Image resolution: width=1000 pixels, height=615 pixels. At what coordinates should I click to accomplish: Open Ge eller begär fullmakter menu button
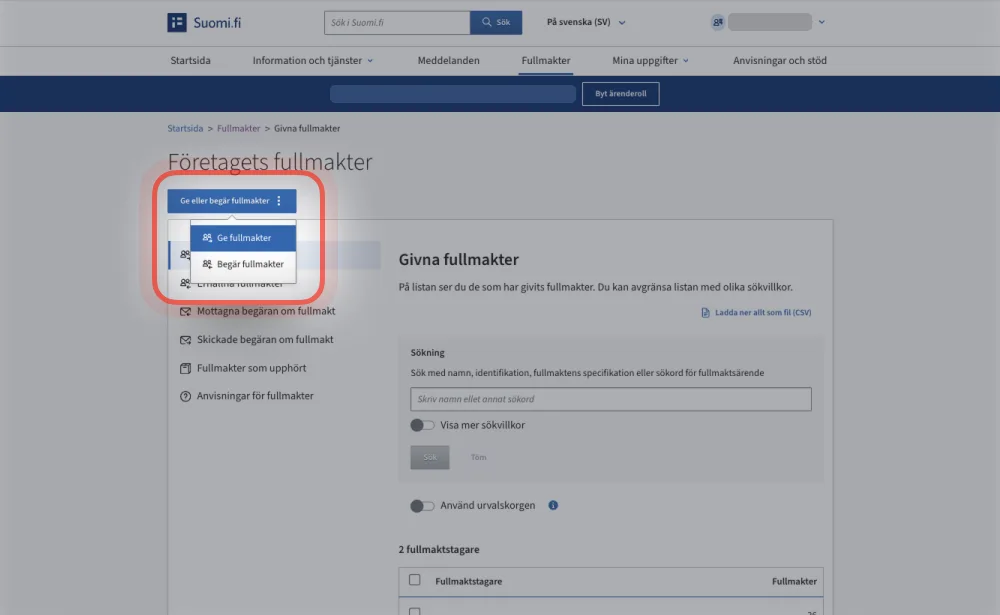click(232, 201)
